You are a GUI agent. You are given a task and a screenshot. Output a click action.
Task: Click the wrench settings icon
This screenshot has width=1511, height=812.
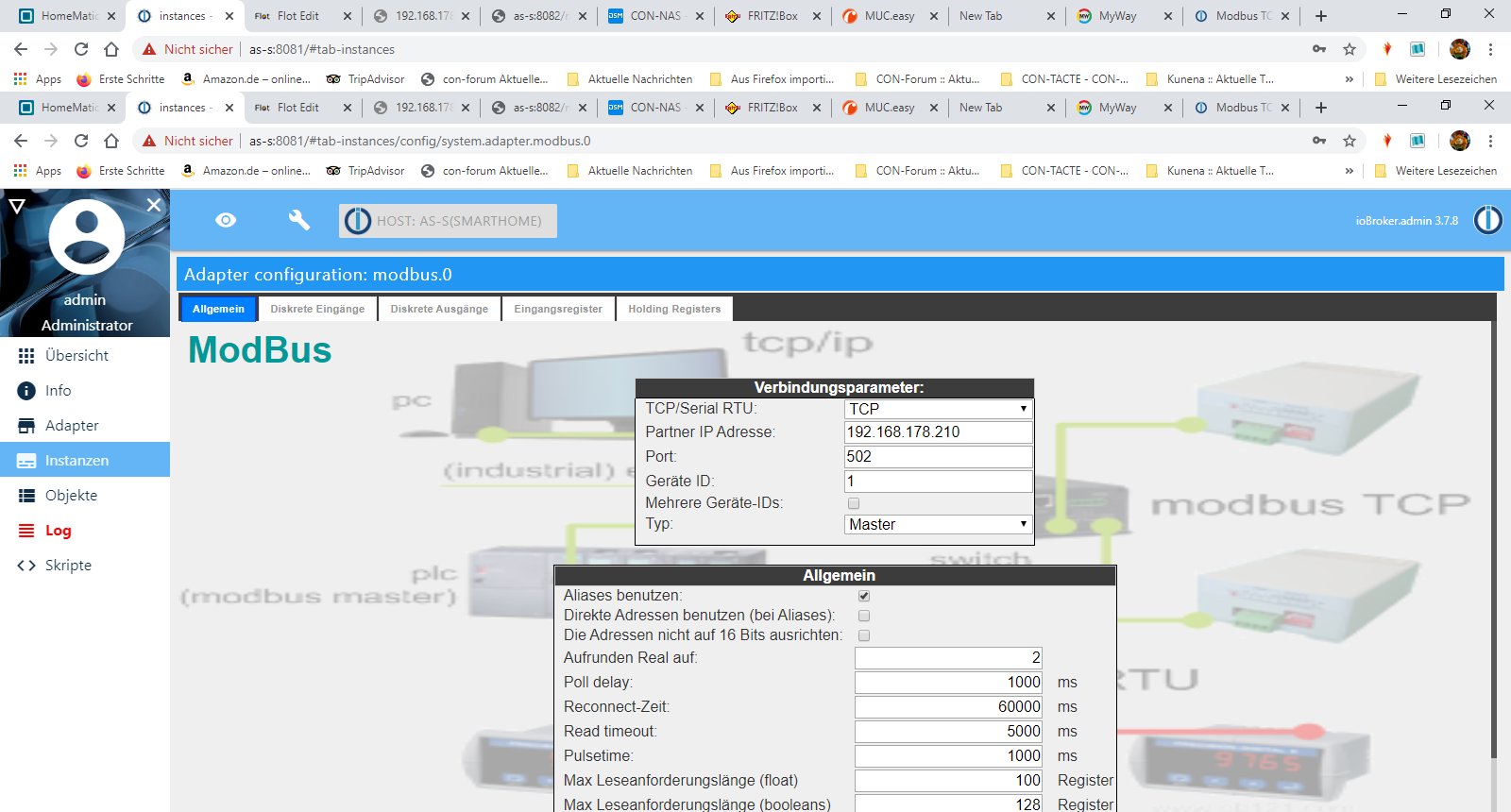pos(298,220)
